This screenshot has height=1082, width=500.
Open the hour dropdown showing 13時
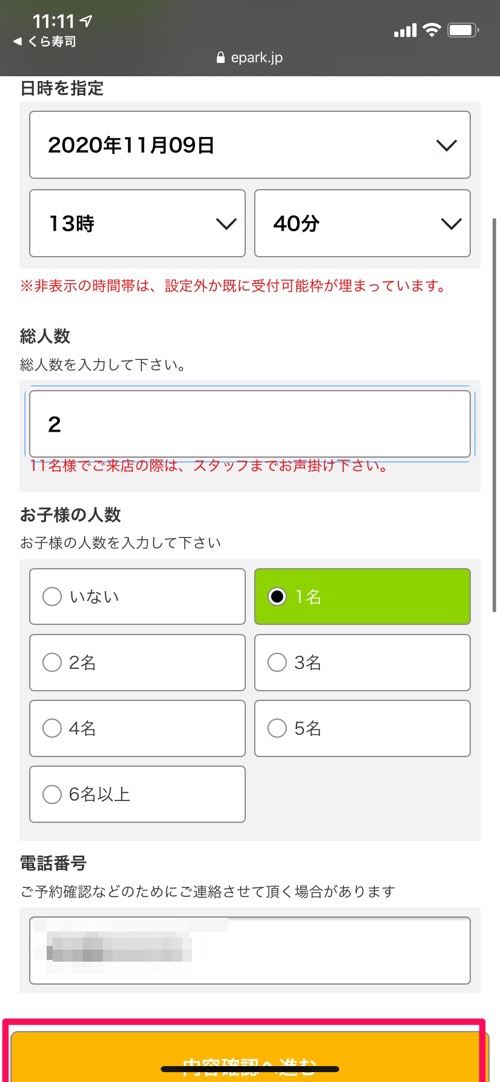coord(137,223)
